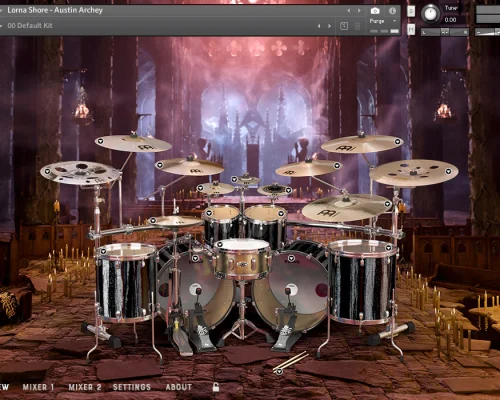Open the left kick drum selector arrow
This screenshot has height=400, width=500.
point(195,258)
